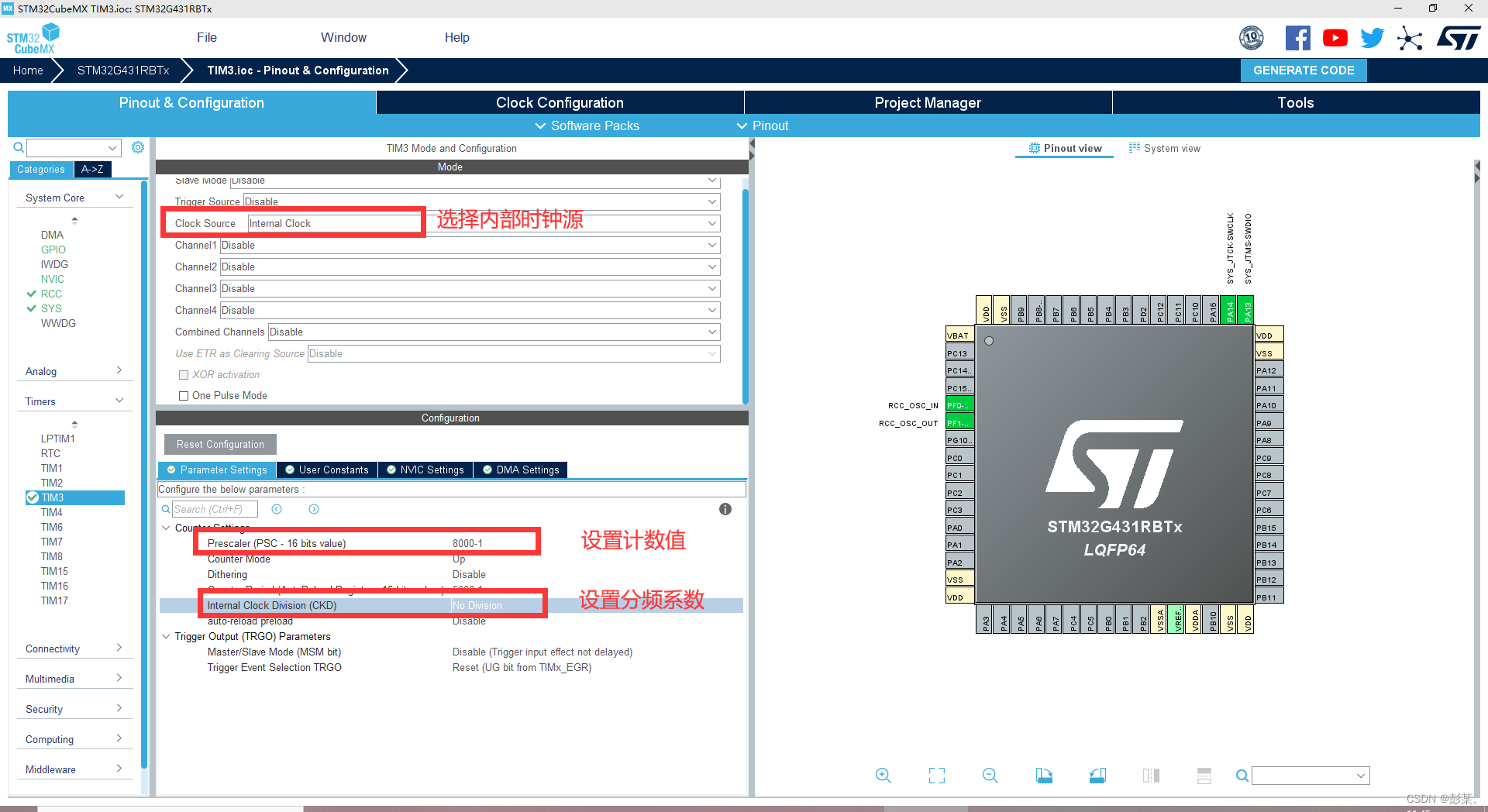Click the category list vertical scrollbar
Viewport: 1488px width, 812px height.
point(144,473)
